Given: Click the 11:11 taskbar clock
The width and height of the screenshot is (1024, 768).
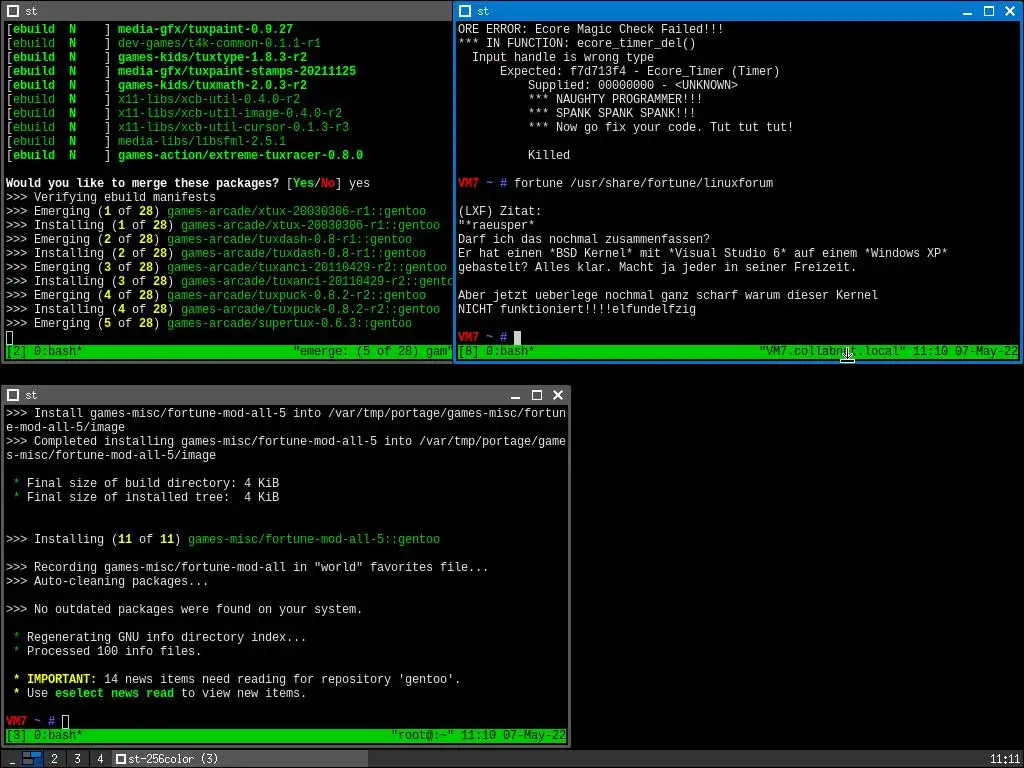Looking at the screenshot, I should tap(1004, 759).
